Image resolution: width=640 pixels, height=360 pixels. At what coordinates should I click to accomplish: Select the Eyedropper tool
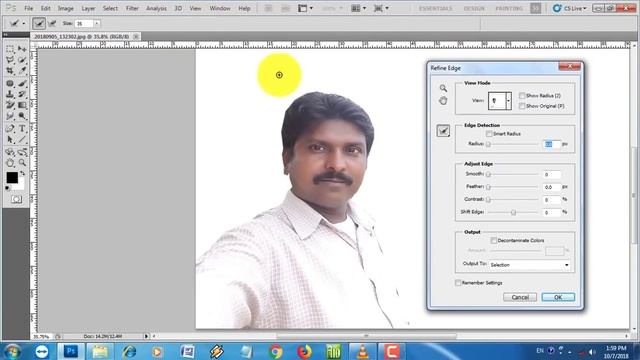[22, 71]
